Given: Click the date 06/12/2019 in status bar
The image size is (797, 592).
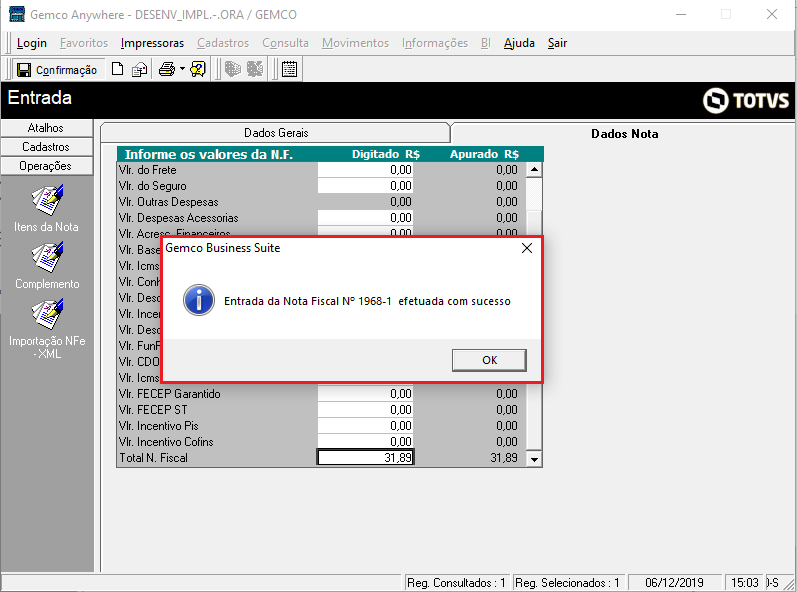Looking at the screenshot, I should tap(675, 583).
